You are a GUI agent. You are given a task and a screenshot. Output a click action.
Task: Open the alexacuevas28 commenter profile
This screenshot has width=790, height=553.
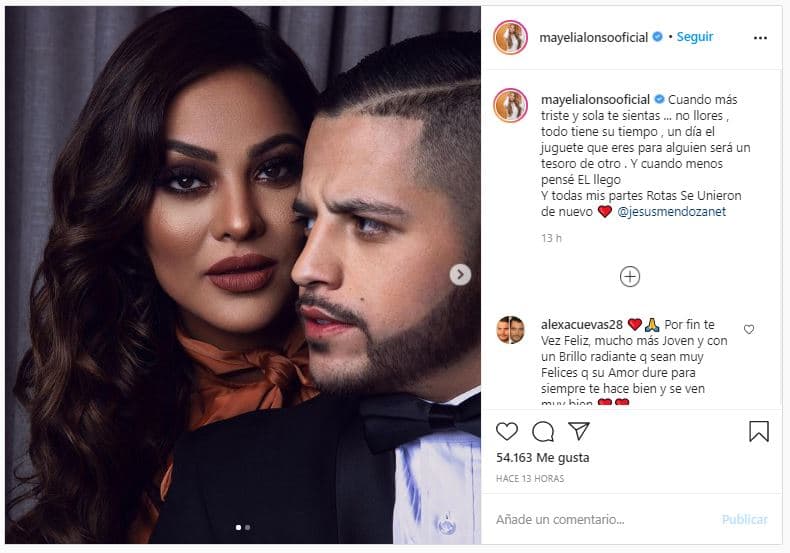pyautogui.click(x=582, y=325)
